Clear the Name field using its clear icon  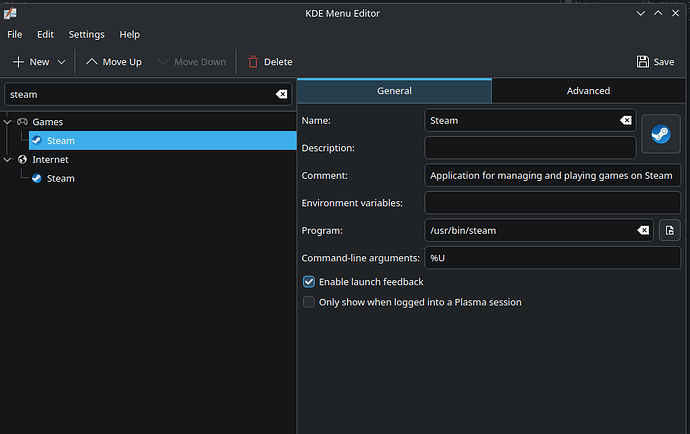(625, 120)
